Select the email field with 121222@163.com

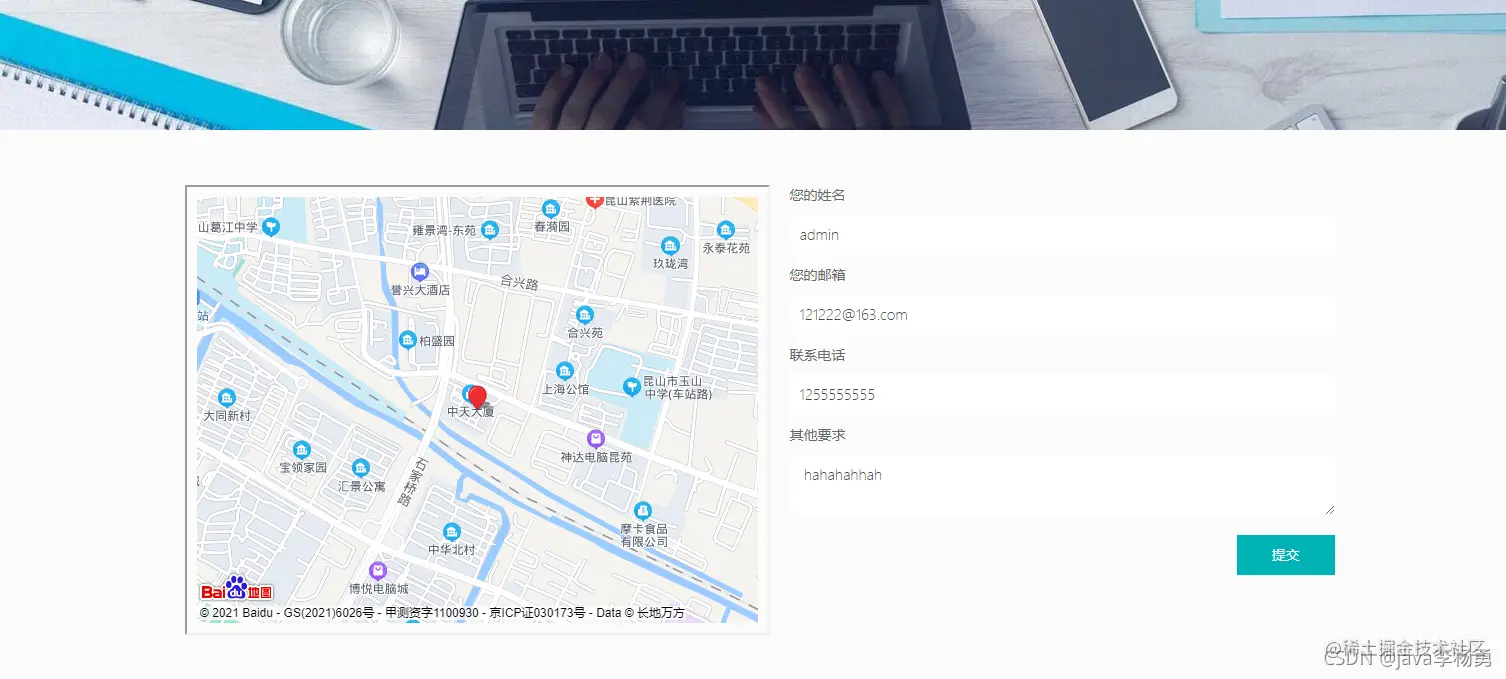point(1062,315)
